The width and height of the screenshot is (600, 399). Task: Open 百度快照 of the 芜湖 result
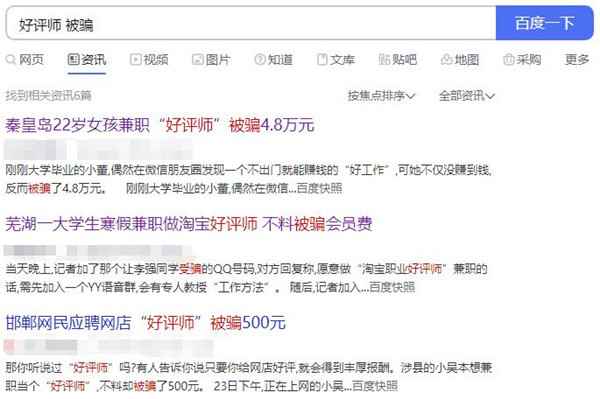point(392,287)
